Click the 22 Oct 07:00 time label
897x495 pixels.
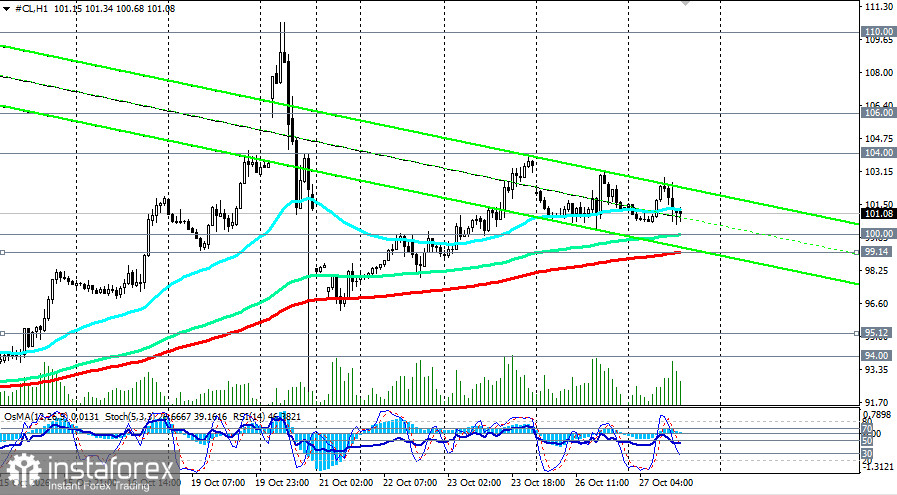click(x=410, y=482)
